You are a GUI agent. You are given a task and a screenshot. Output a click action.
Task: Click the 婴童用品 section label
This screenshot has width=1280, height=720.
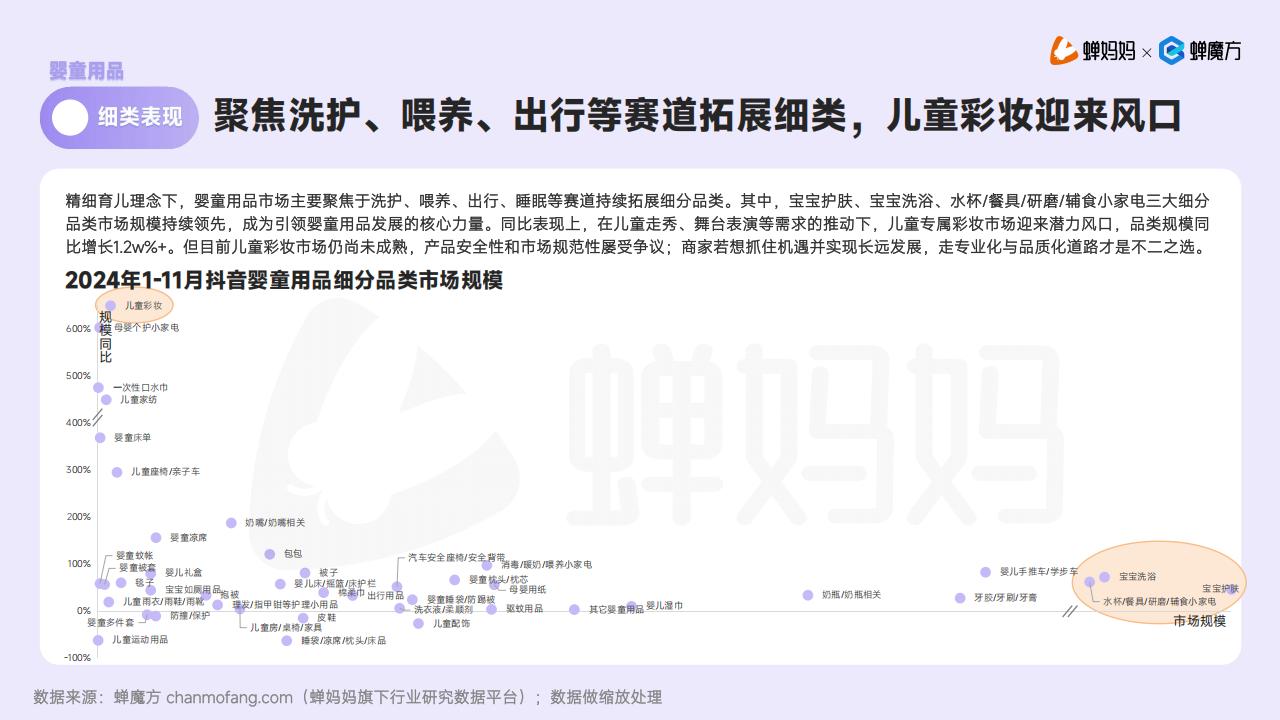pos(86,70)
